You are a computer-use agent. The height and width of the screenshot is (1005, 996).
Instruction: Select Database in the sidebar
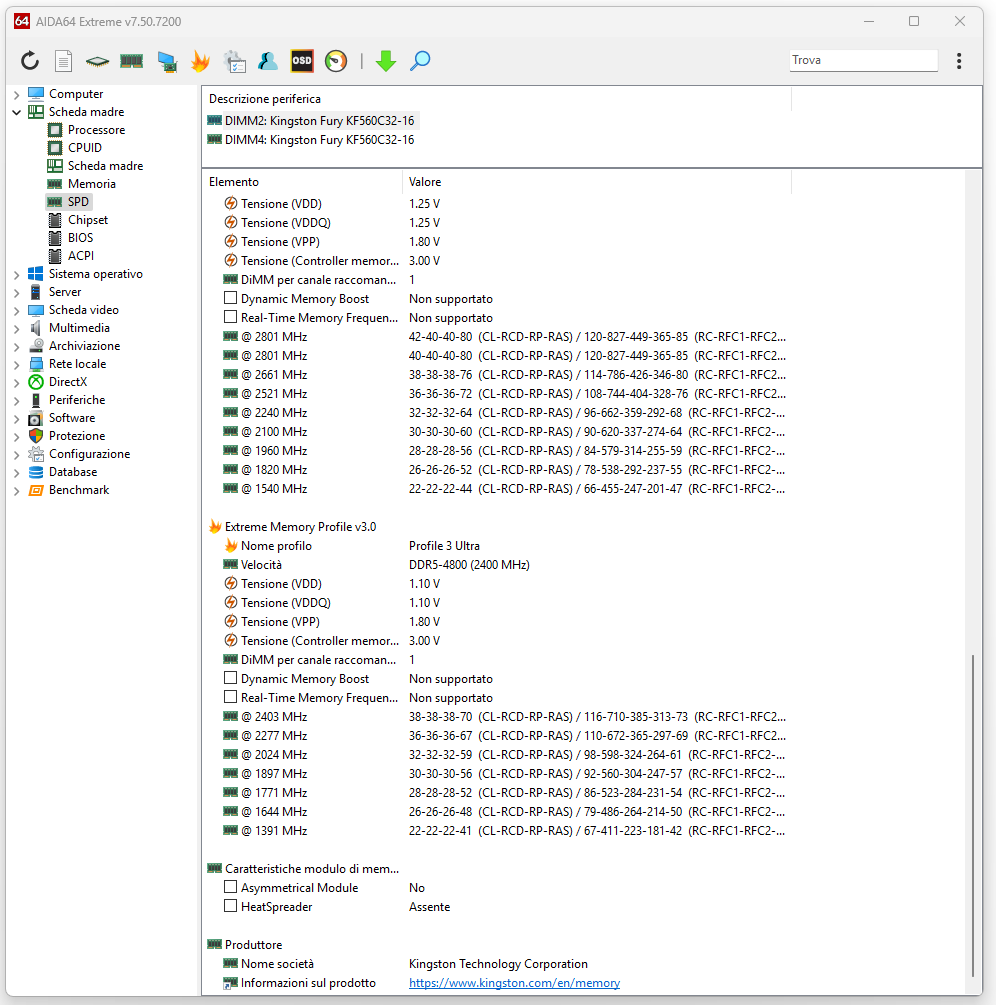[x=73, y=472]
